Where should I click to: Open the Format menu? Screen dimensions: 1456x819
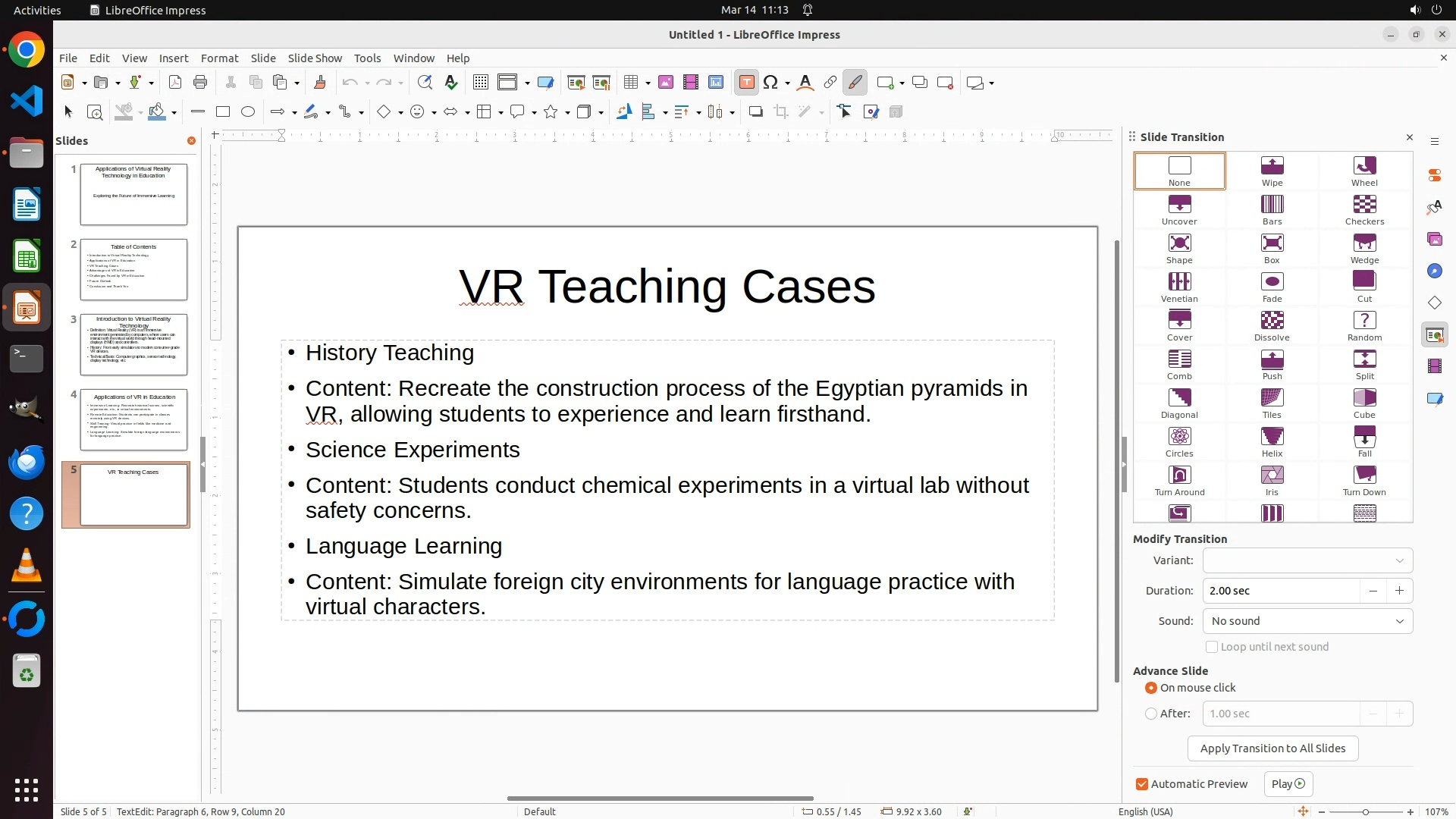pos(219,58)
